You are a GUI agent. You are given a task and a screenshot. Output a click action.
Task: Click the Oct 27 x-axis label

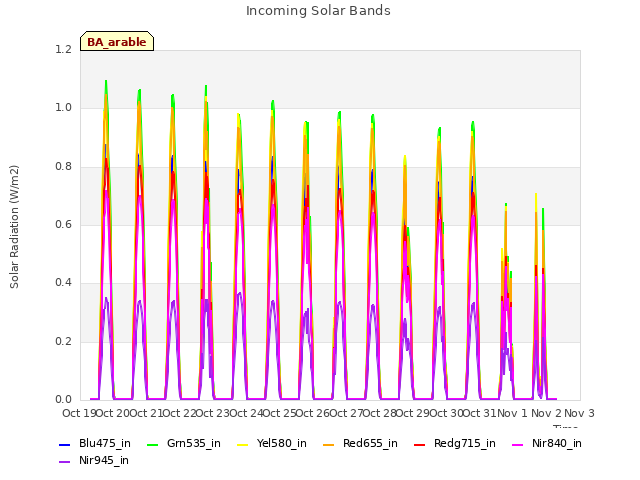coord(346,413)
